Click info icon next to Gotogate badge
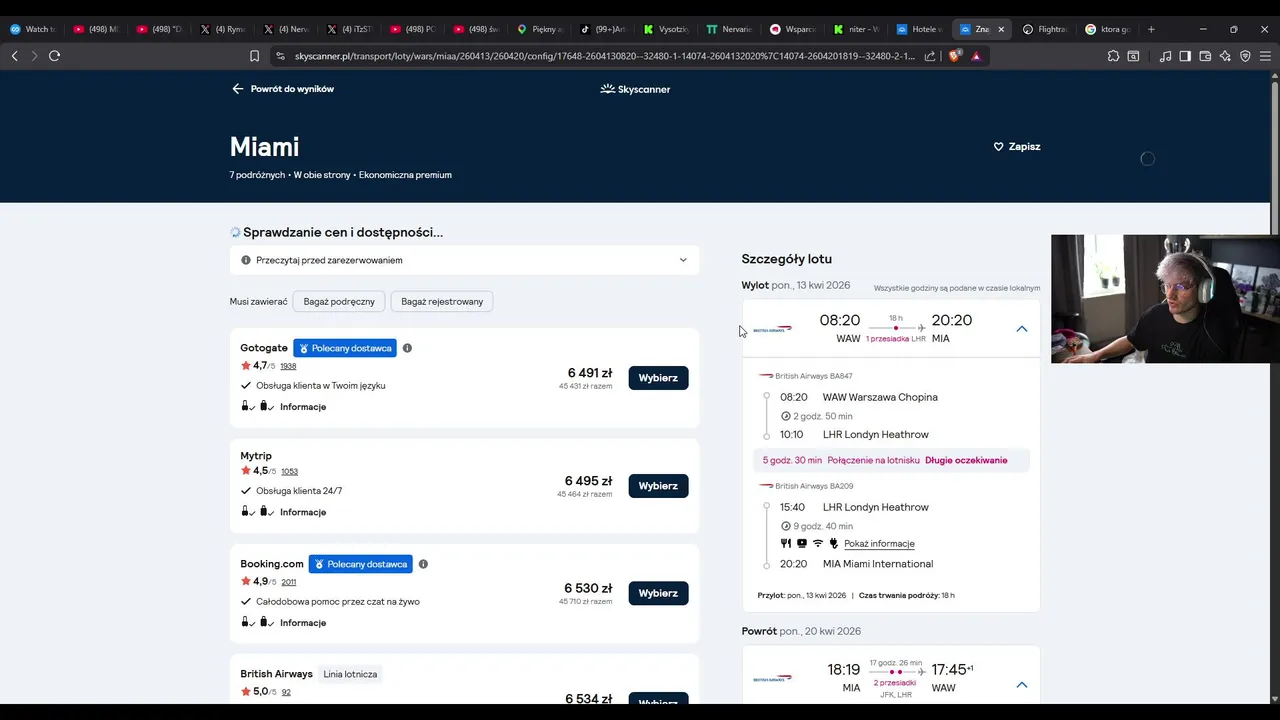The image size is (1280, 720). pyautogui.click(x=407, y=348)
